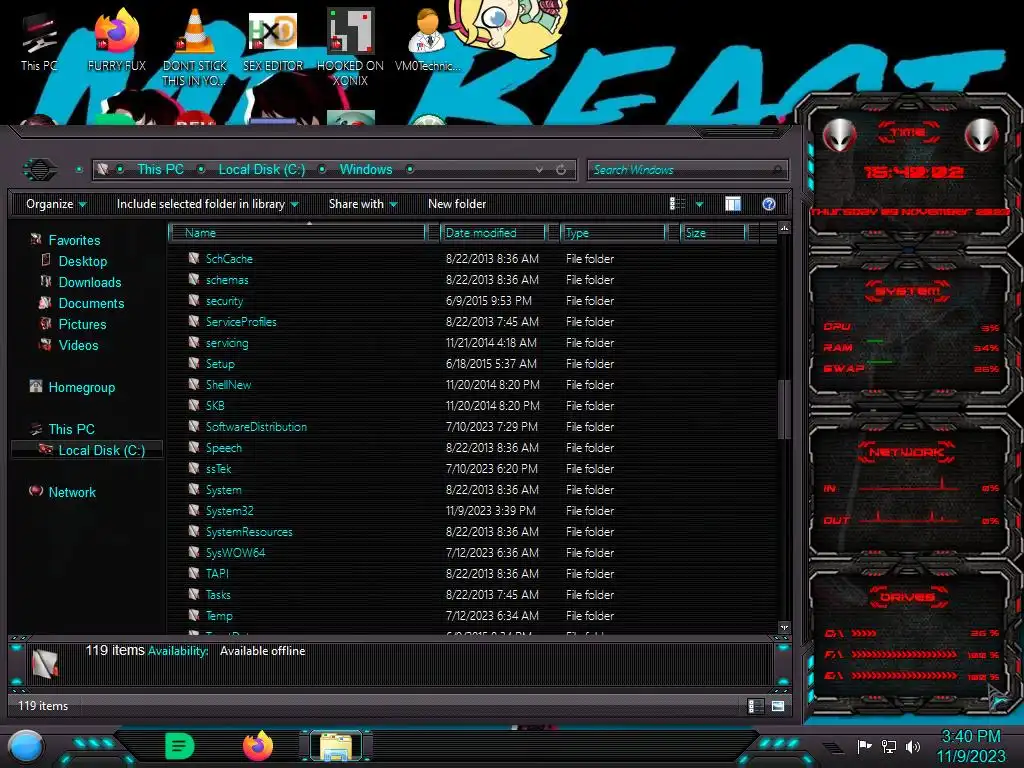Launch the FURRY FUX Firefox desktop shortcut
Viewport: 1024px width, 768px height.
116,41
